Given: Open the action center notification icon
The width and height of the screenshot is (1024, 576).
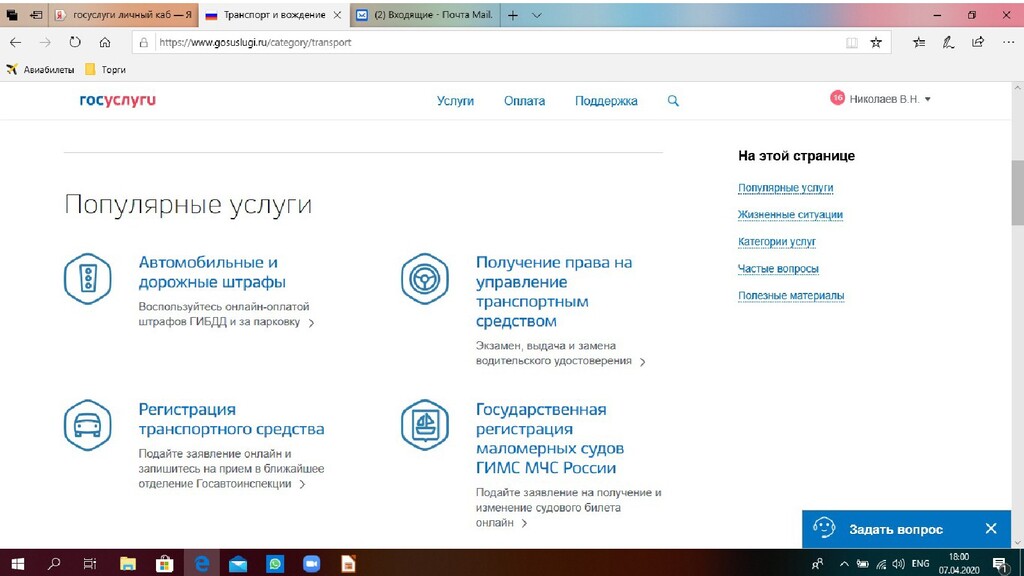Looking at the screenshot, I should [1000, 564].
